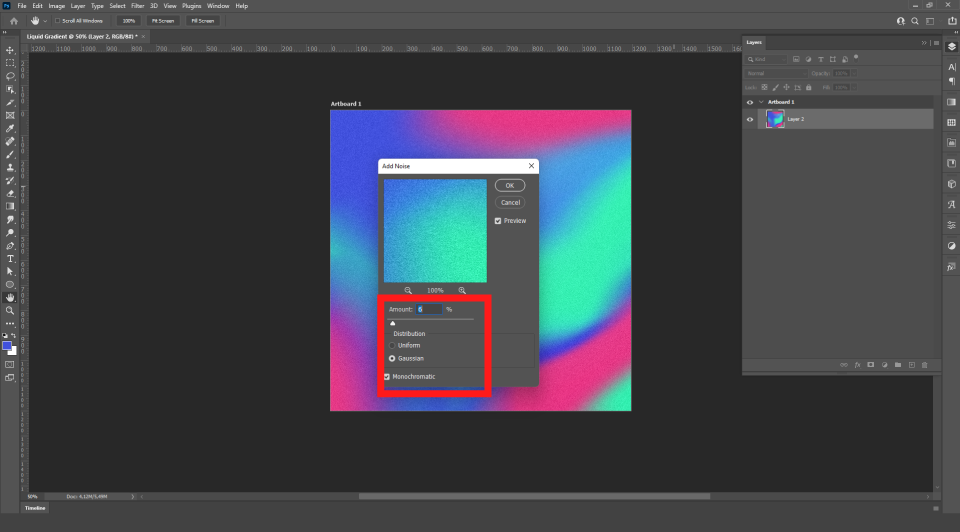Open the File menu
Screen dimensions: 960x532
tap(21, 6)
